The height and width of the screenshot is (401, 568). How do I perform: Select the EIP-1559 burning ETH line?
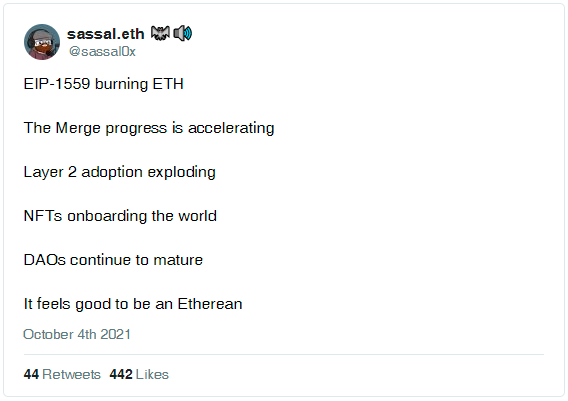pos(104,84)
